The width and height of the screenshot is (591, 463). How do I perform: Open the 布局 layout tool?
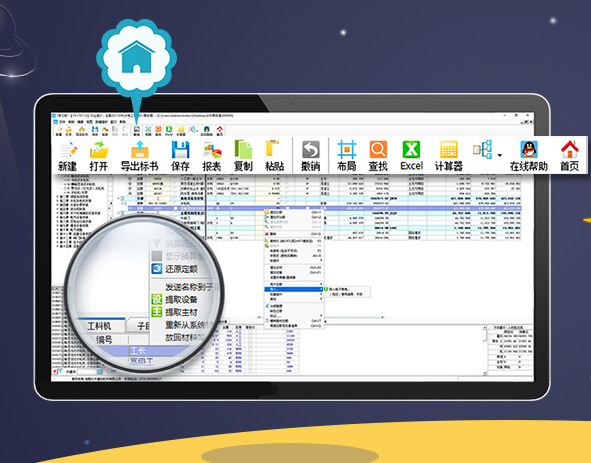coord(347,155)
